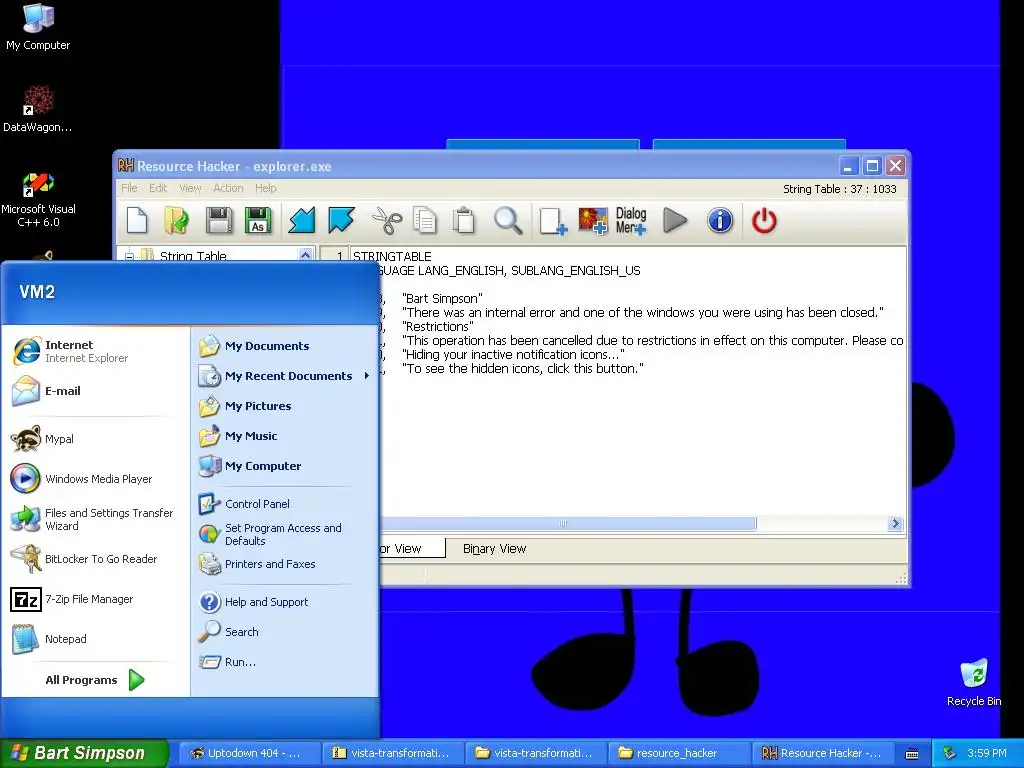Select the Microsoft Visual C++ 6.0 desktop icon
Screen dimensions: 1024x768
tap(38, 199)
